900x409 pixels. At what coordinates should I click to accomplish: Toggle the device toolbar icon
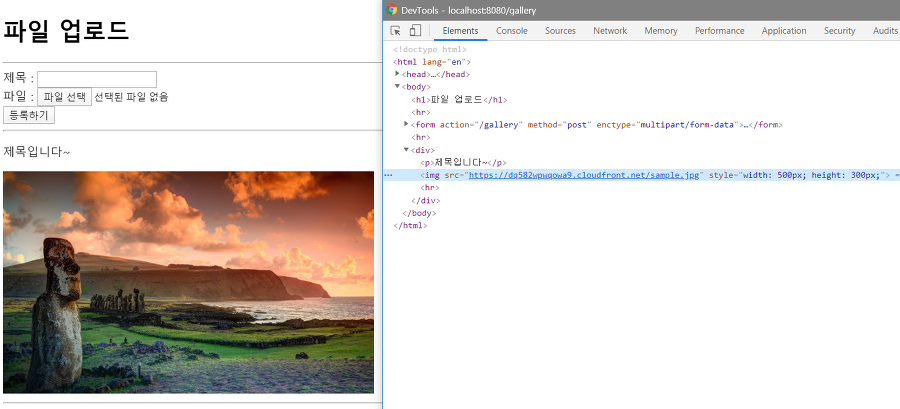(x=414, y=31)
